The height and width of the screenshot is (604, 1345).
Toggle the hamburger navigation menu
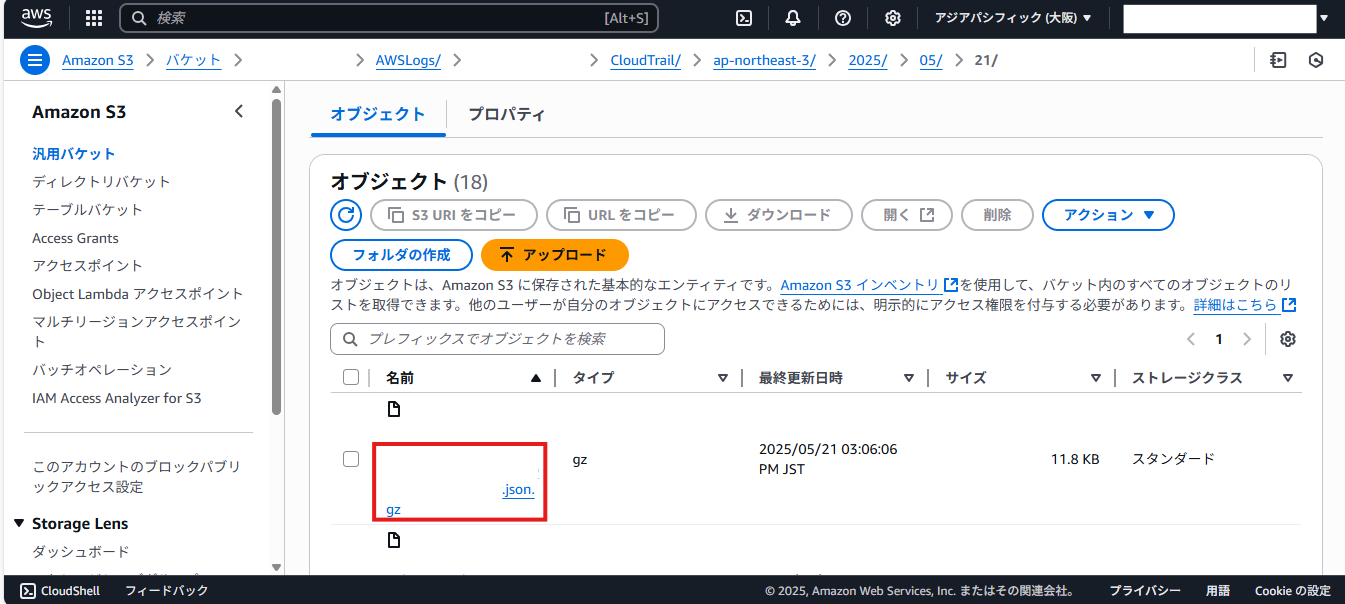35,60
